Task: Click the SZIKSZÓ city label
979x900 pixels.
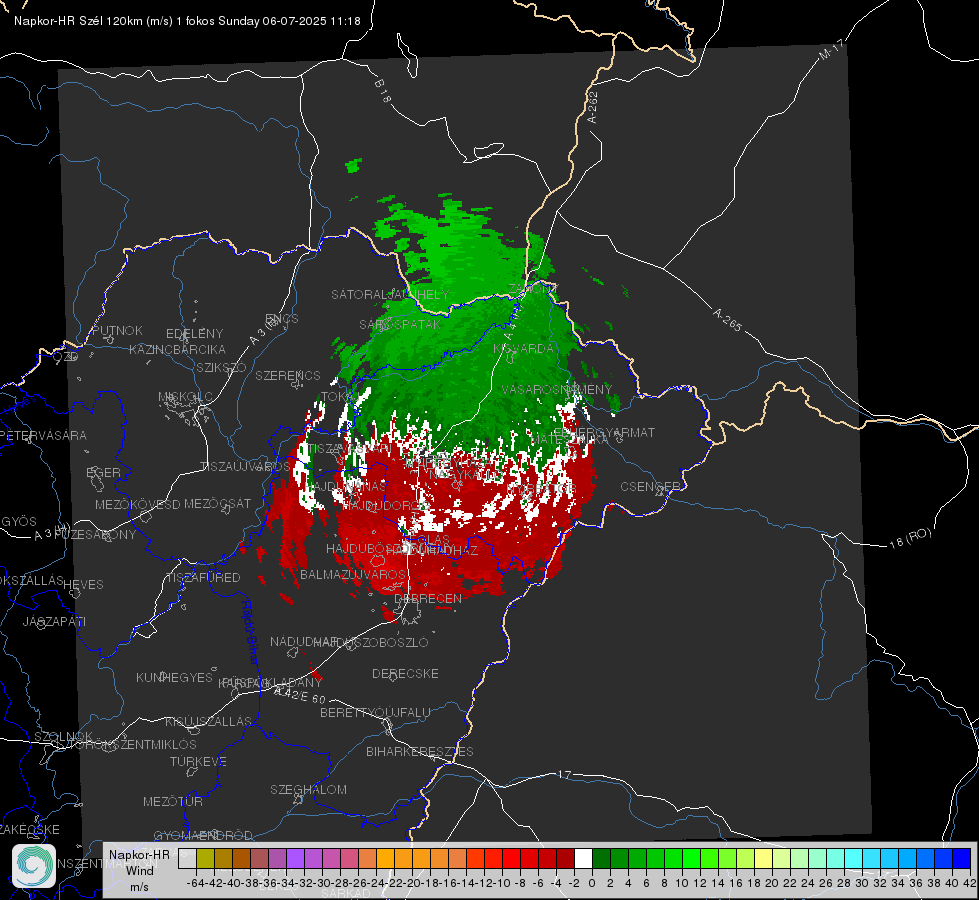Action: [222, 367]
